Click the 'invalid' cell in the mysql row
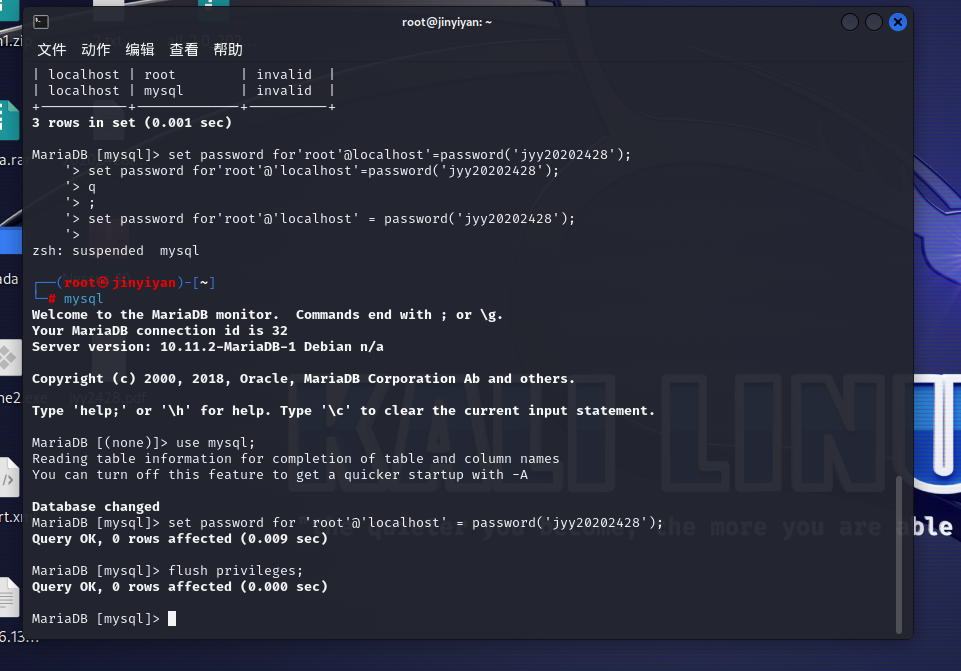The height and width of the screenshot is (671, 961). (x=284, y=90)
